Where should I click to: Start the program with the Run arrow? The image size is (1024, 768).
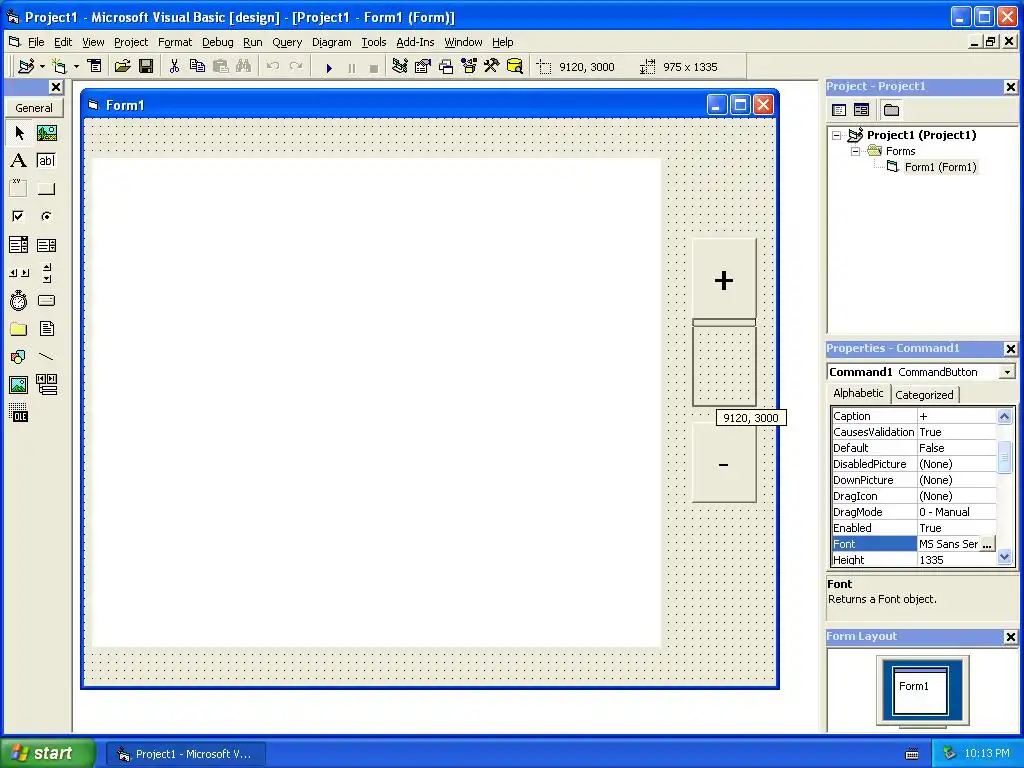coord(329,67)
